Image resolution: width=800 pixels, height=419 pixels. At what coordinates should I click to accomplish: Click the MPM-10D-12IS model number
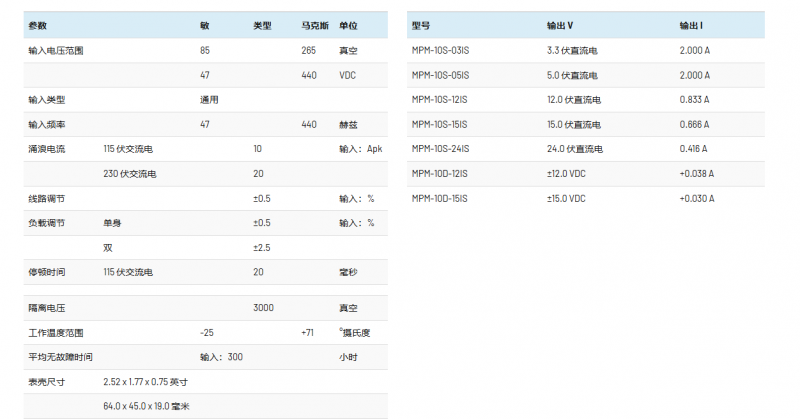click(x=440, y=173)
